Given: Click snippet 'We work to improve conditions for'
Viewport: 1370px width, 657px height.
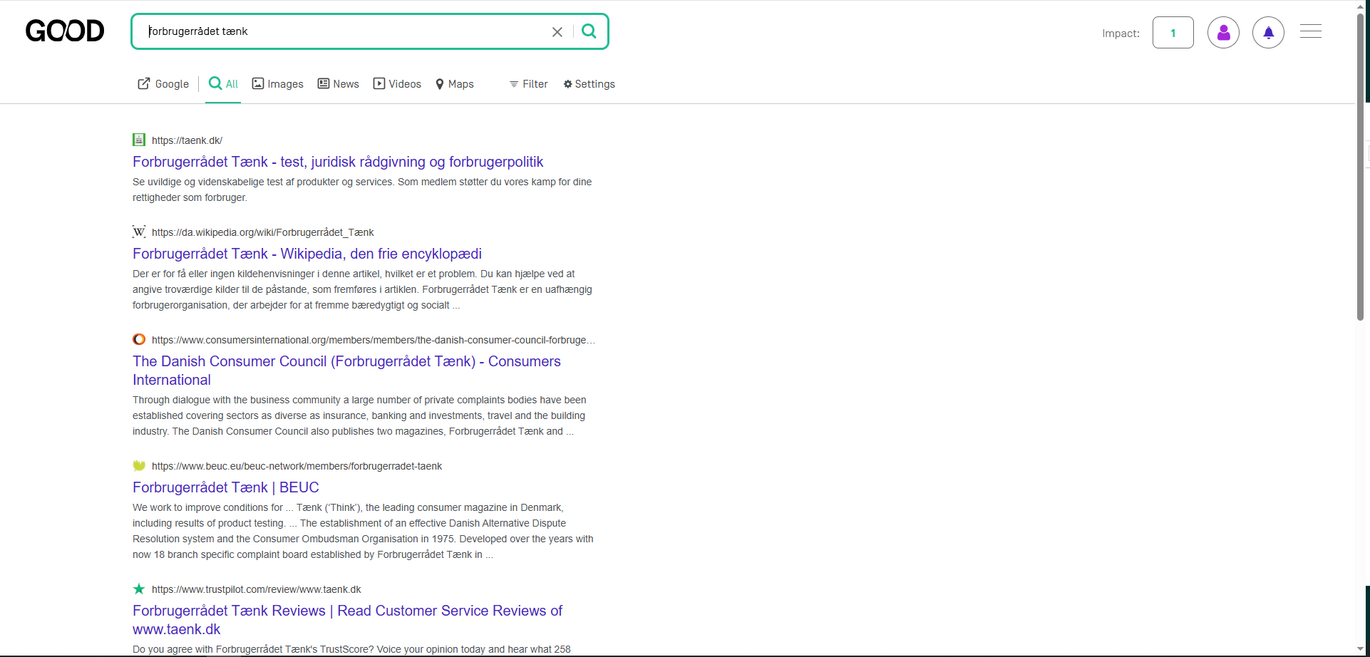Looking at the screenshot, I should coord(363,531).
